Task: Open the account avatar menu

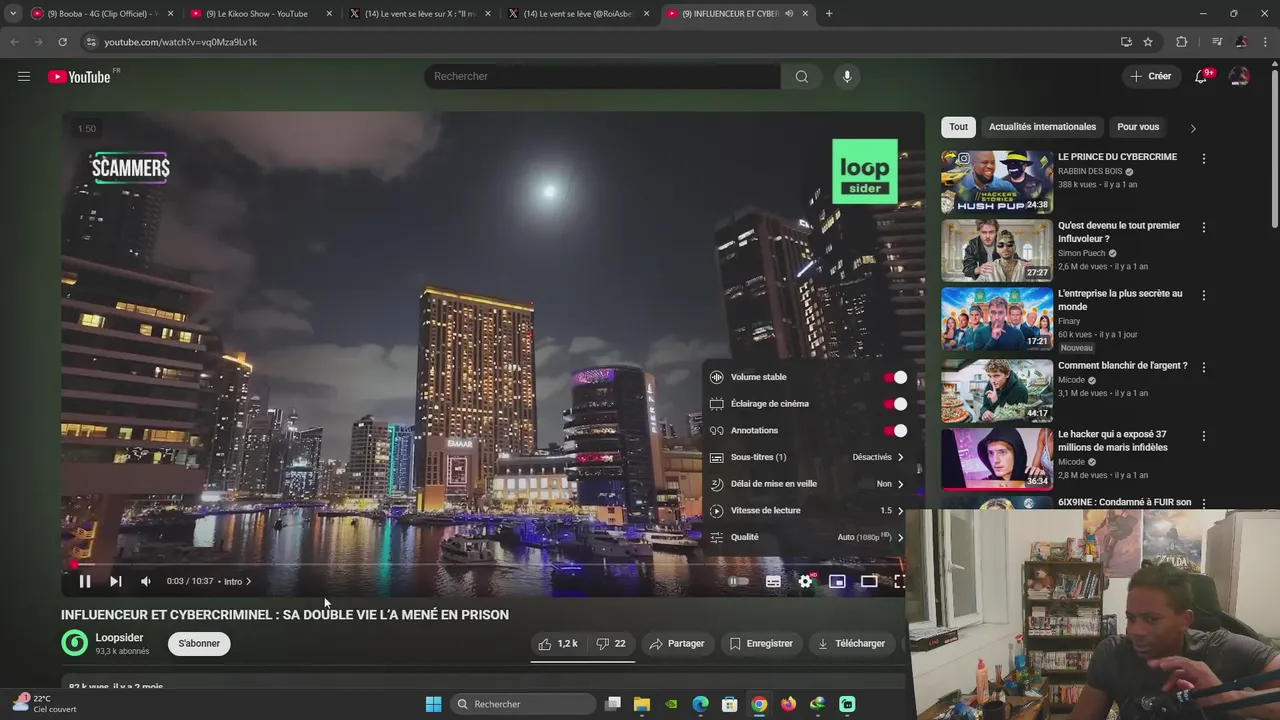Action: [x=1239, y=76]
